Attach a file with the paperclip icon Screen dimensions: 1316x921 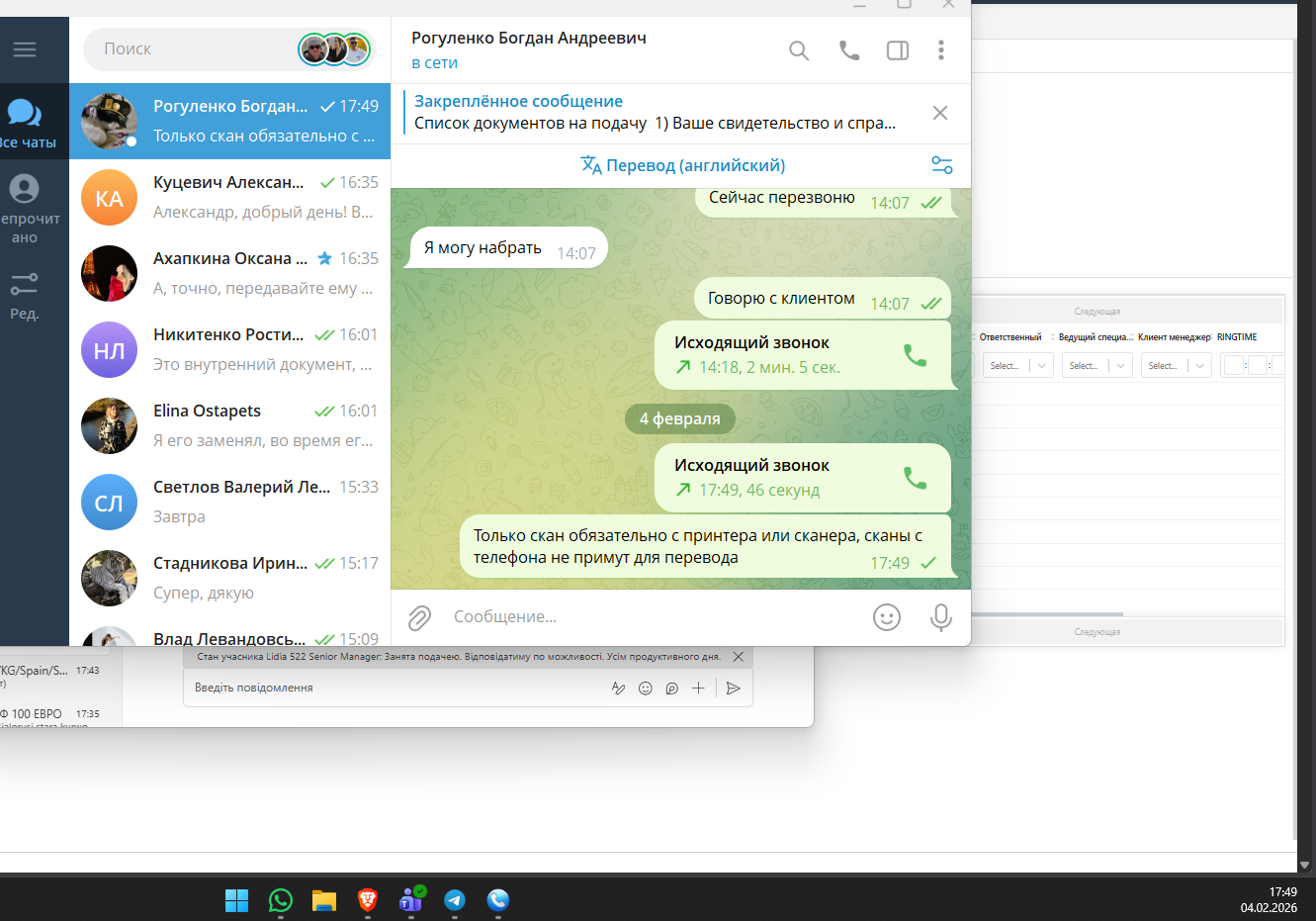tap(420, 617)
